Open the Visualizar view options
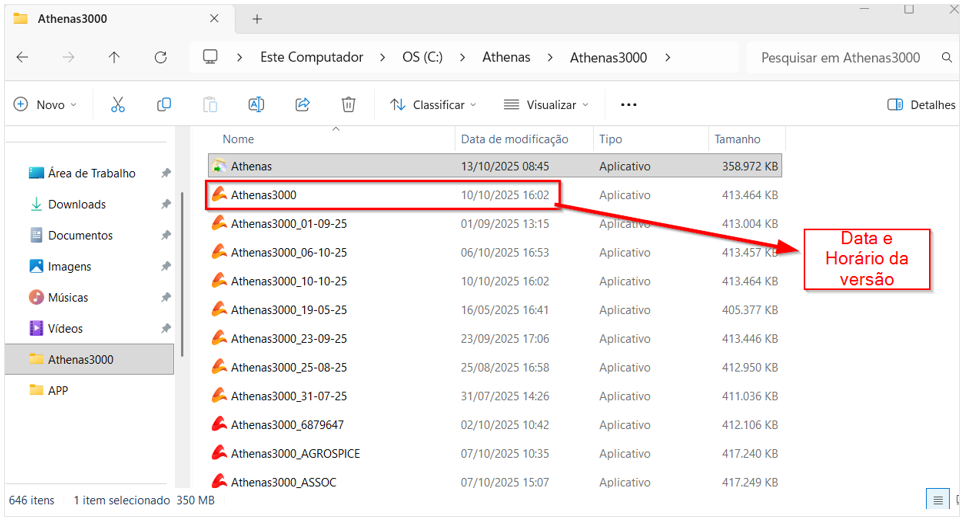The image size is (966, 522). [546, 104]
